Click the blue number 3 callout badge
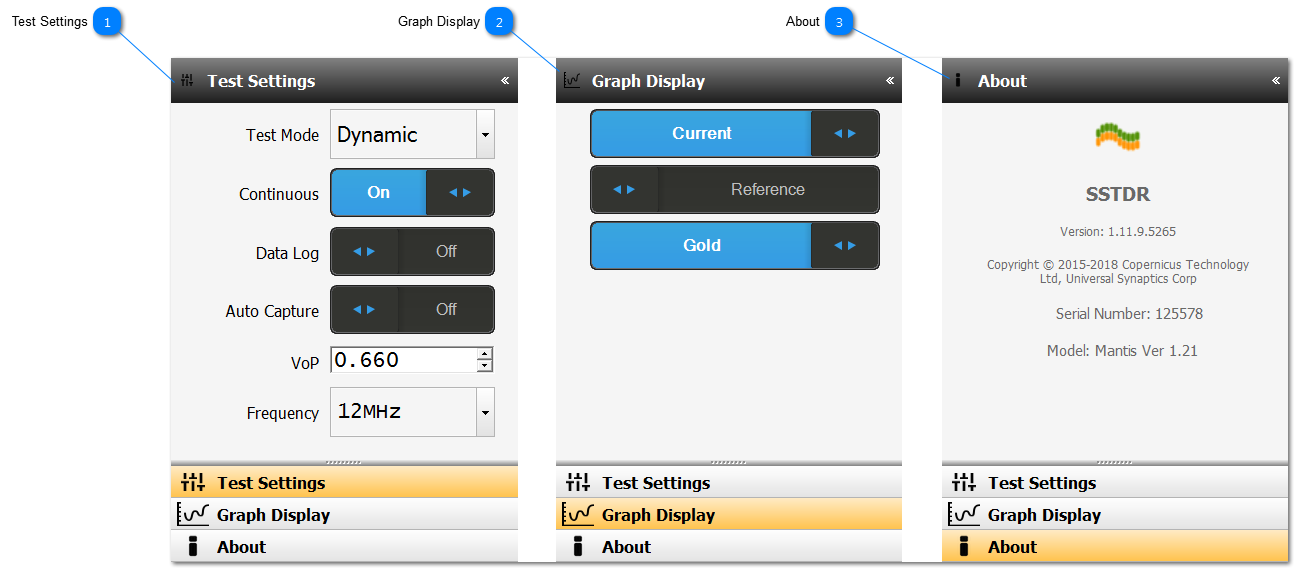Image resolution: width=1297 pixels, height=571 pixels. (x=839, y=21)
